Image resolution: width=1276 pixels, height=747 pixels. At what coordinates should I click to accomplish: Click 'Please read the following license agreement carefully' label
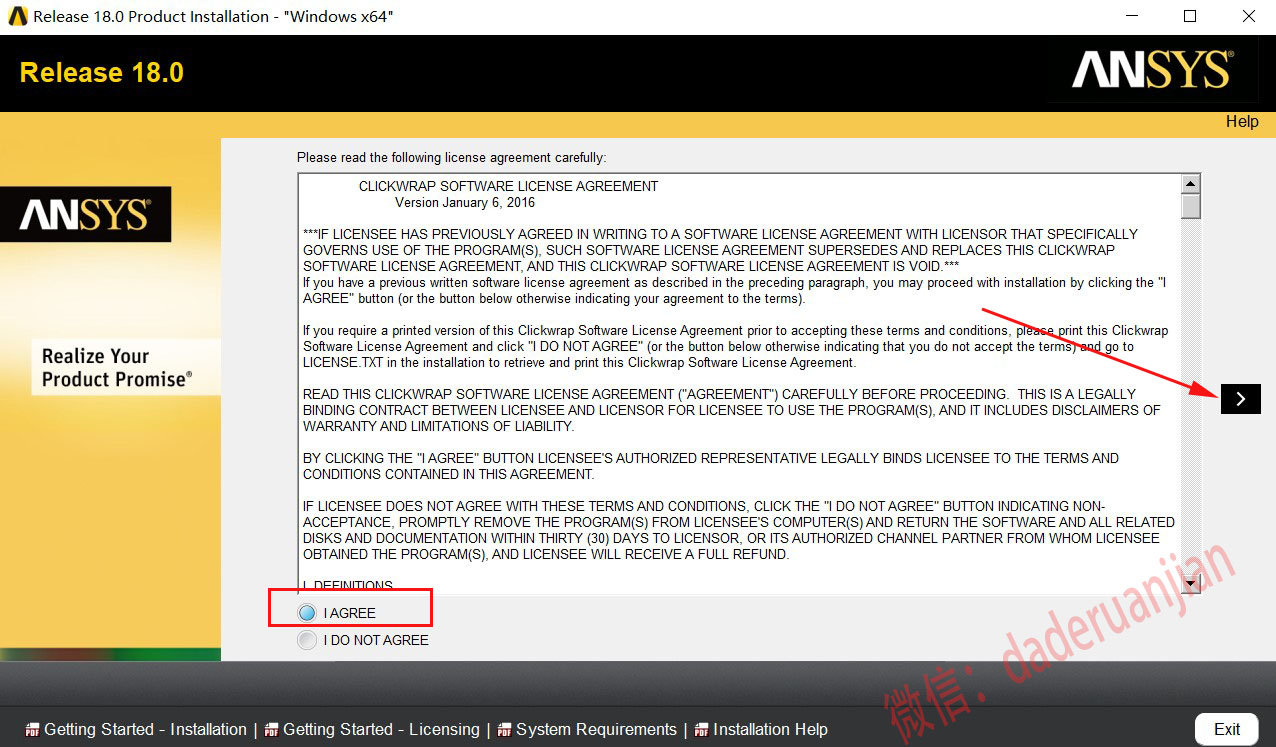tap(451, 157)
